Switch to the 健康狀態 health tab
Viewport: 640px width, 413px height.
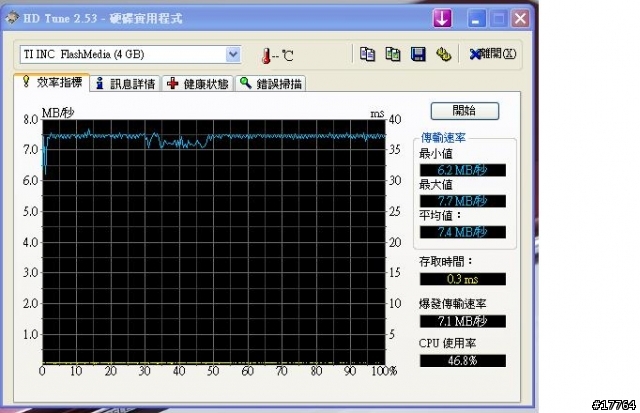(198, 84)
